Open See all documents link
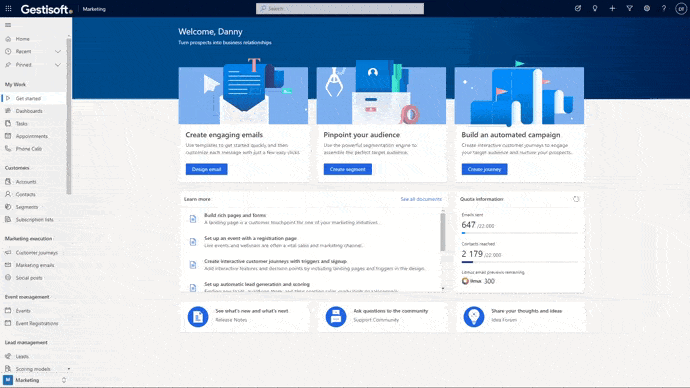This screenshot has height=388, width=690. (421, 199)
